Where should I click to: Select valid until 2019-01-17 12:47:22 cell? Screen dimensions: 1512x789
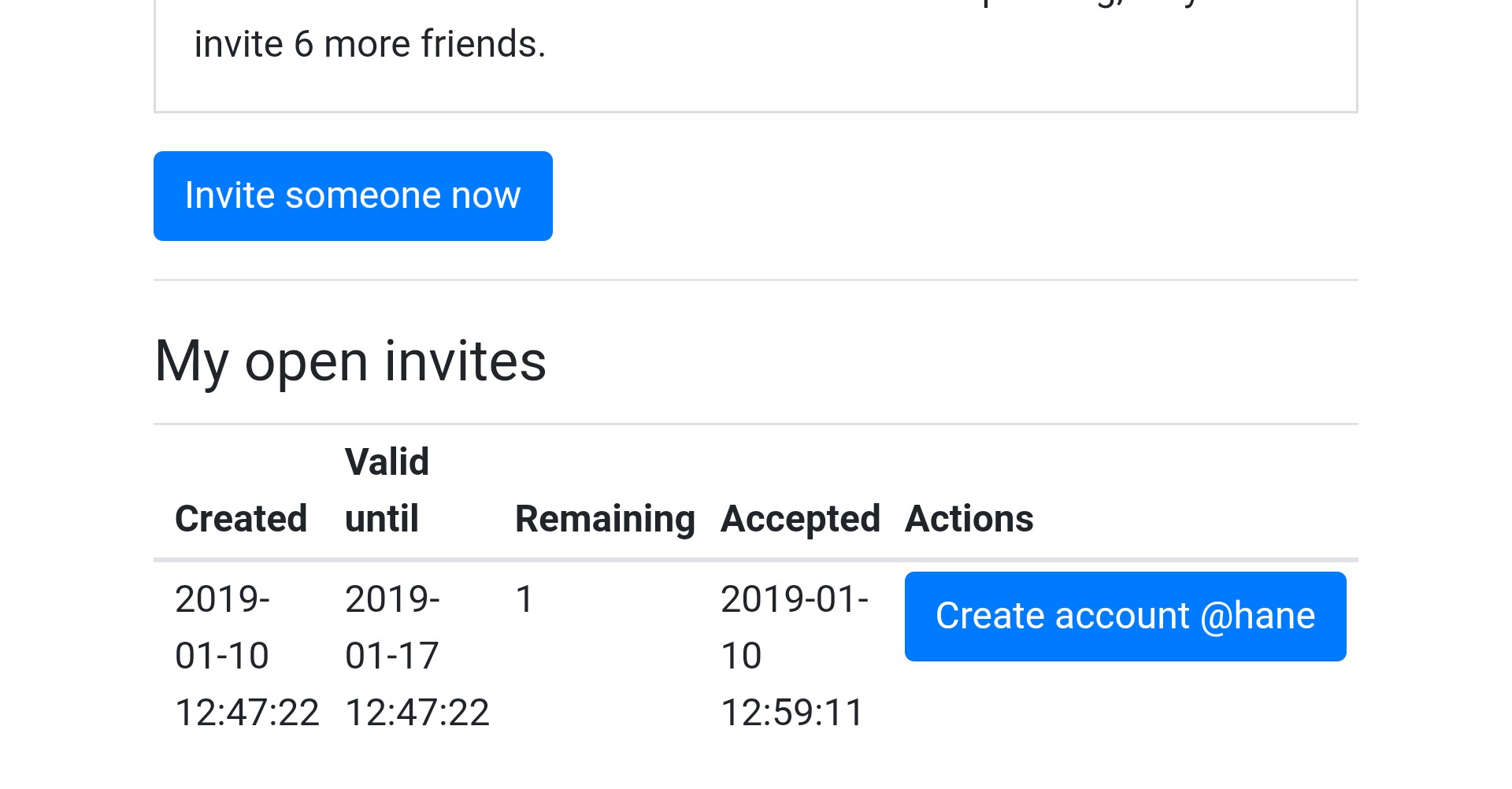[417, 656]
